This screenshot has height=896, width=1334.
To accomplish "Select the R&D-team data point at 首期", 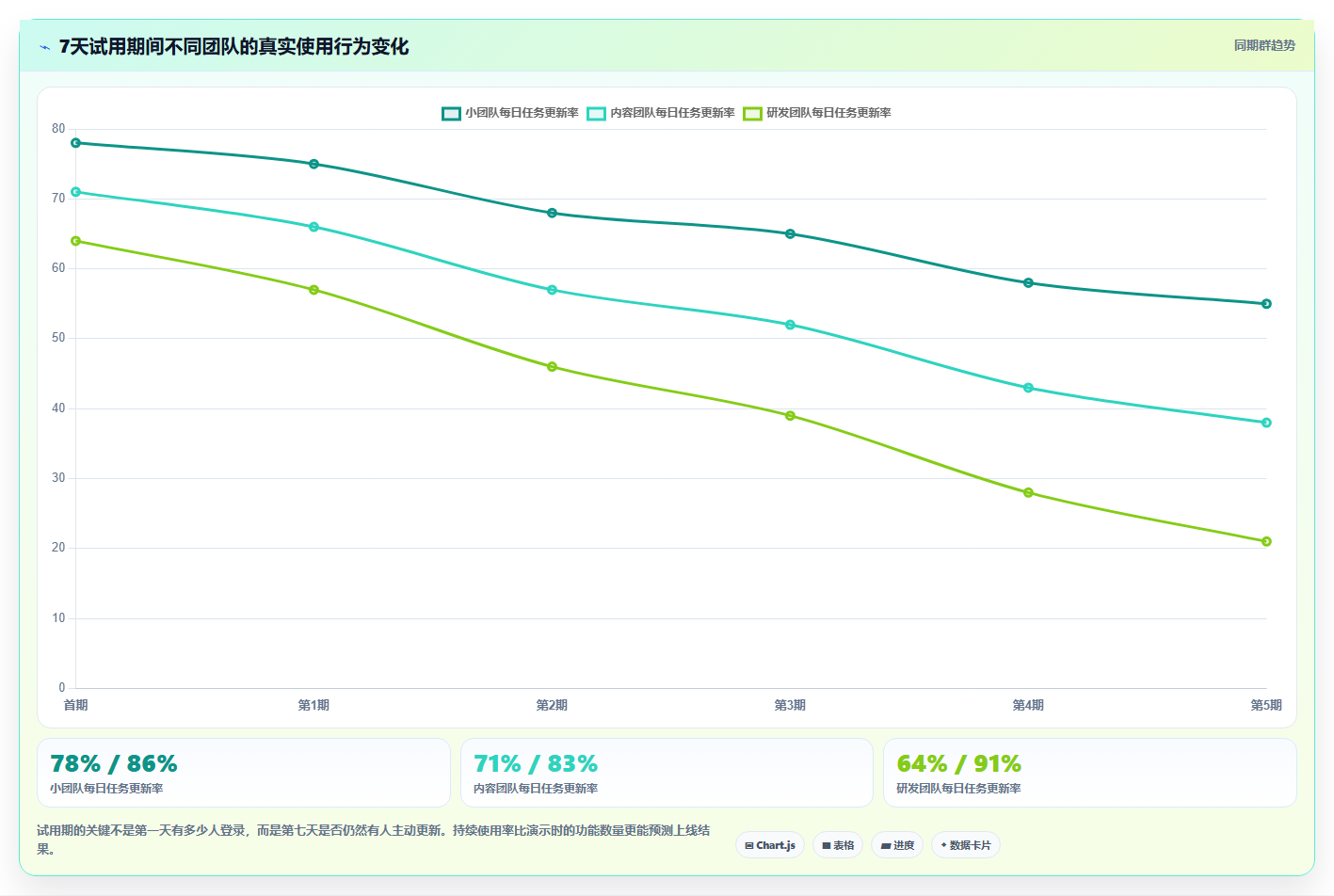I will [x=75, y=241].
